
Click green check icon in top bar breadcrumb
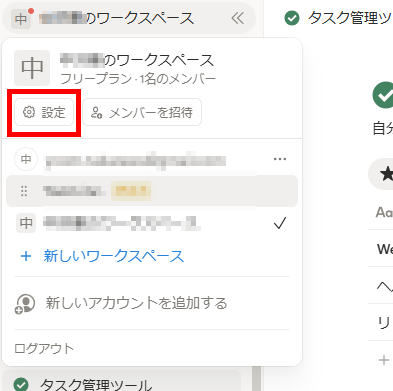(x=292, y=18)
